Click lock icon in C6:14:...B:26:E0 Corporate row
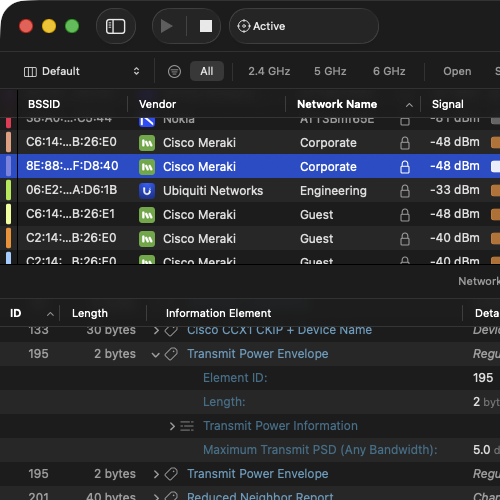This screenshot has width=500, height=500. (405, 143)
